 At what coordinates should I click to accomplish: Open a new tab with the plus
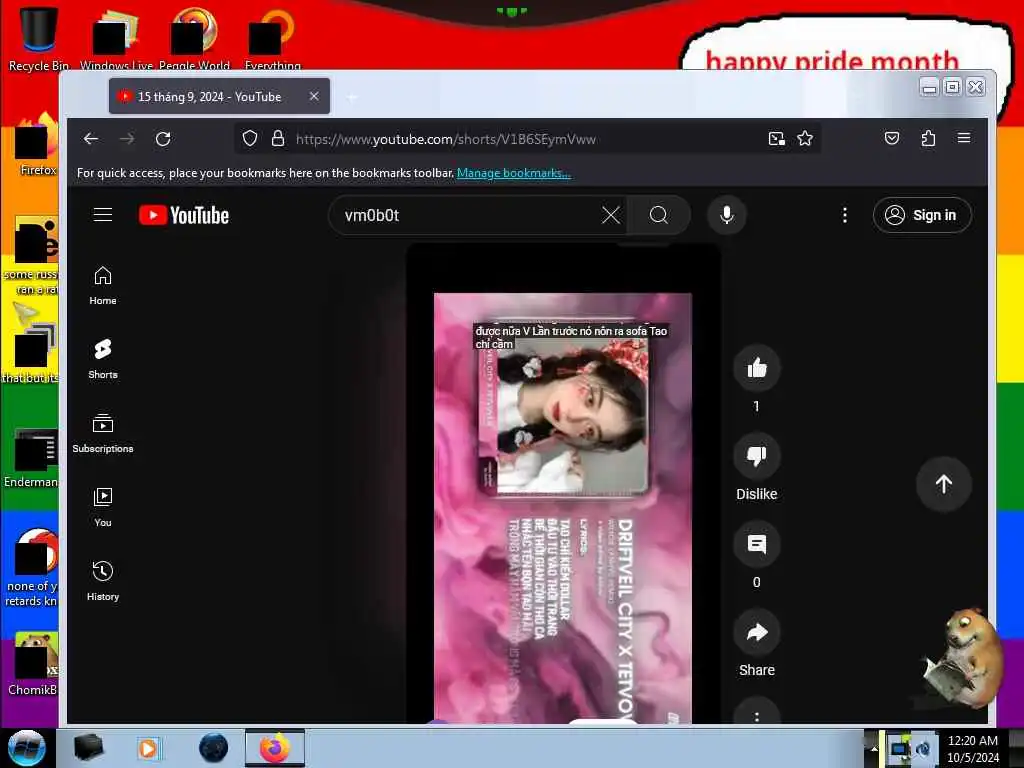coord(352,97)
